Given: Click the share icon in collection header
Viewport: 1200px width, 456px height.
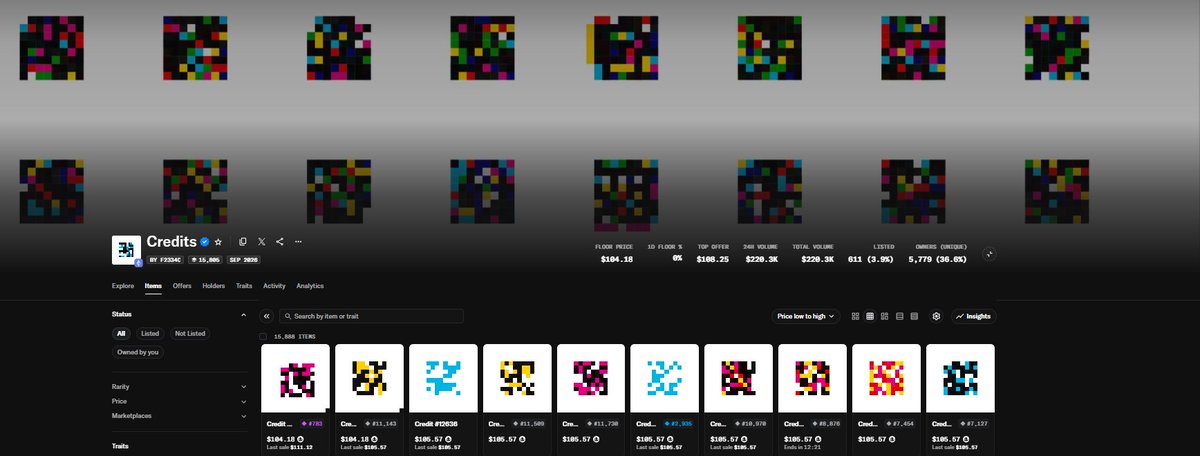Looking at the screenshot, I should tap(280, 242).
